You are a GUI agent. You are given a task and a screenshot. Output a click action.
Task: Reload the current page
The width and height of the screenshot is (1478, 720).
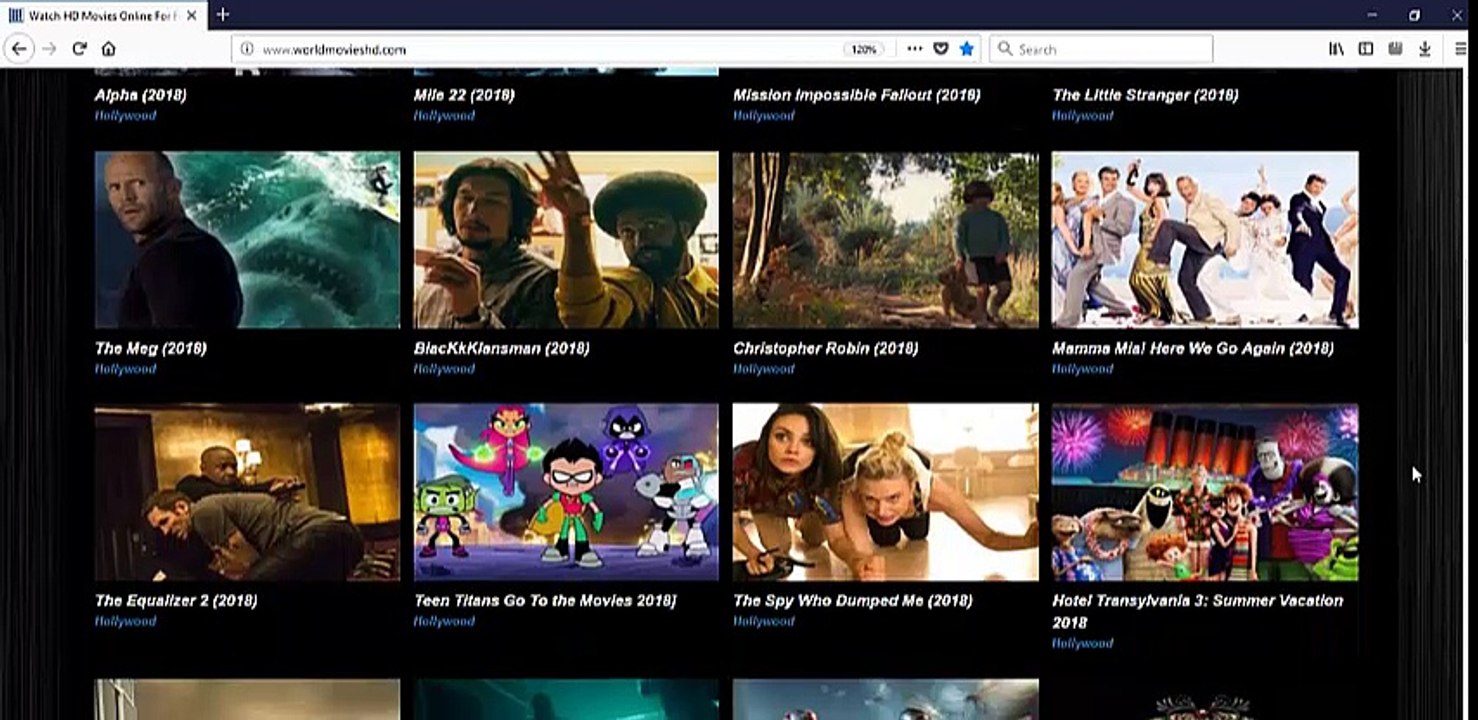[x=79, y=49]
